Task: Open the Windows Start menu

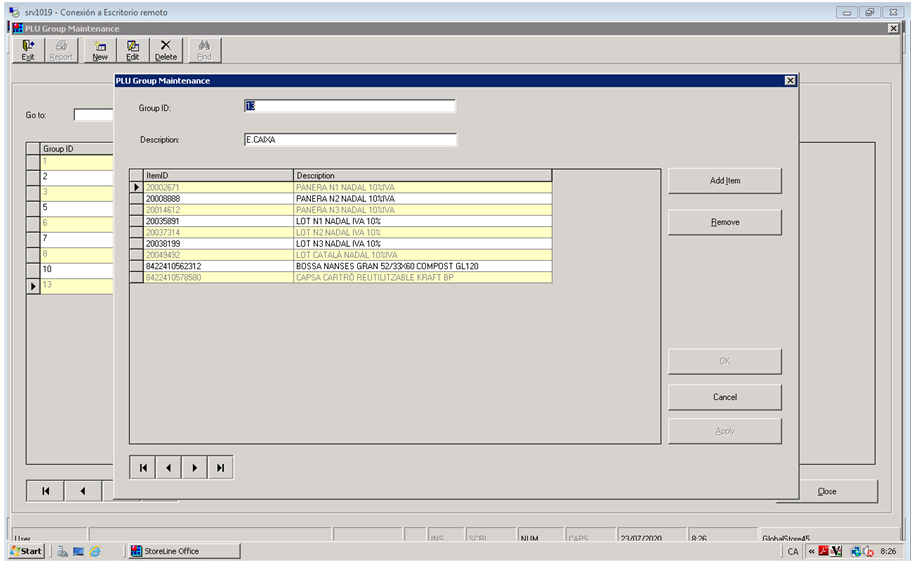Action: click(x=27, y=551)
